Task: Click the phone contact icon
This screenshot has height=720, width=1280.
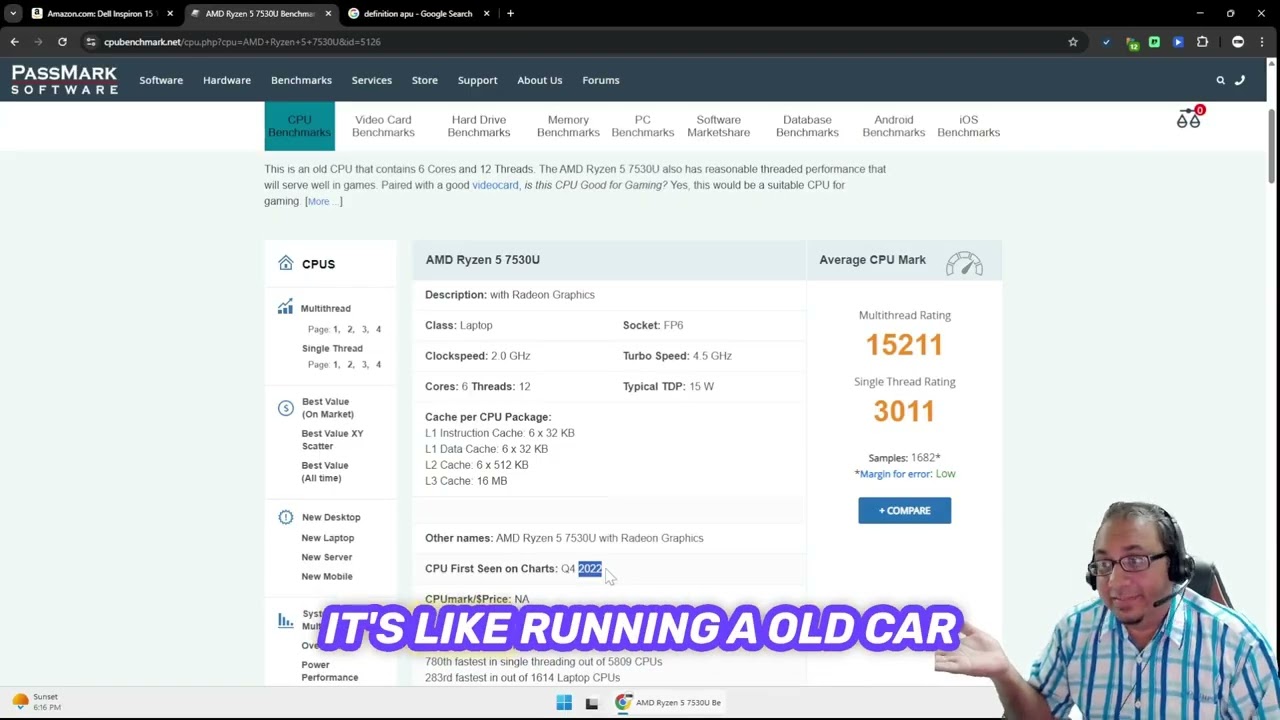Action: 1240,80
